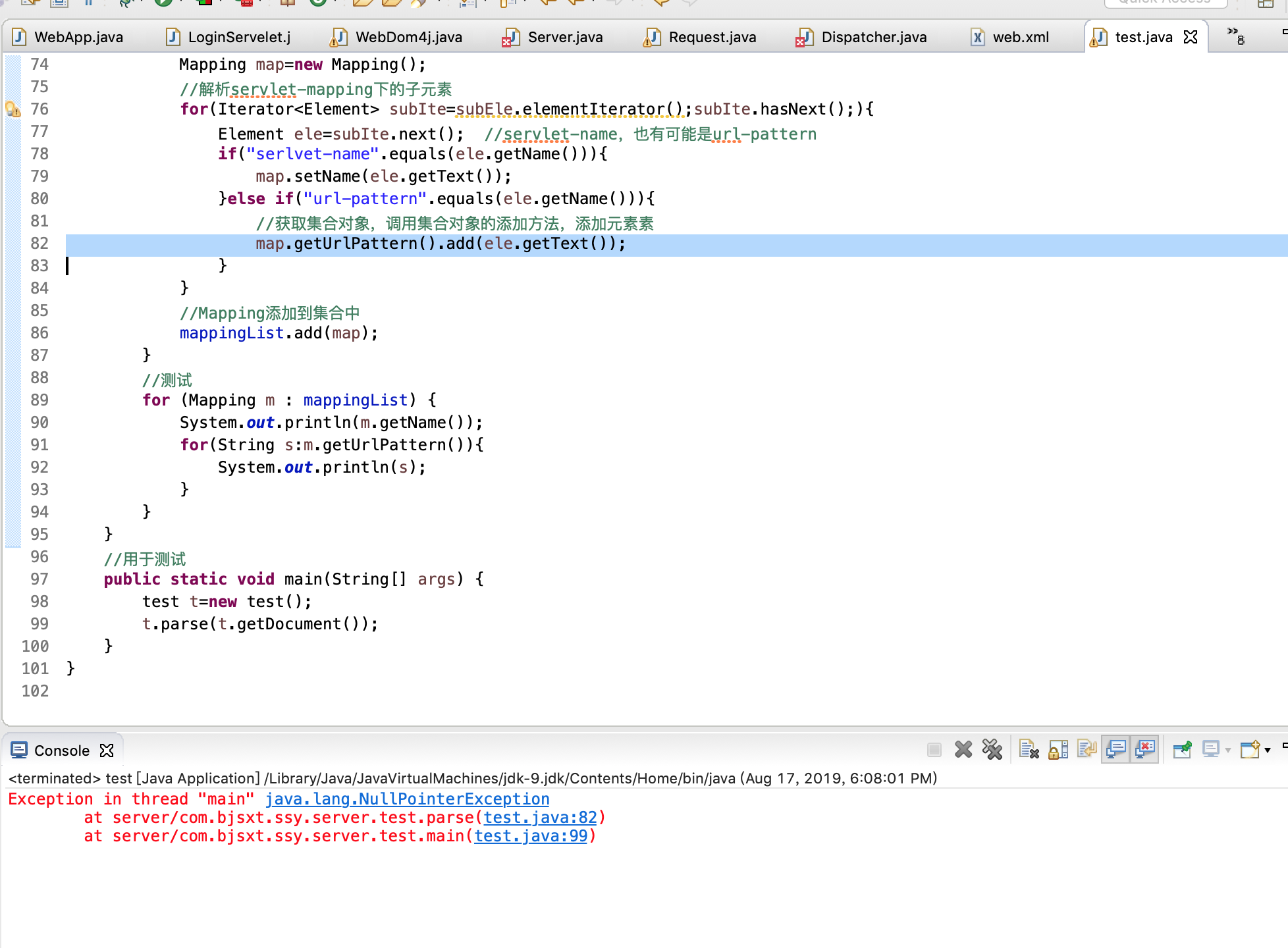The height and width of the screenshot is (948, 1288).
Task: Click map.setName(ele.getText()) on line 79
Action: coord(383,176)
